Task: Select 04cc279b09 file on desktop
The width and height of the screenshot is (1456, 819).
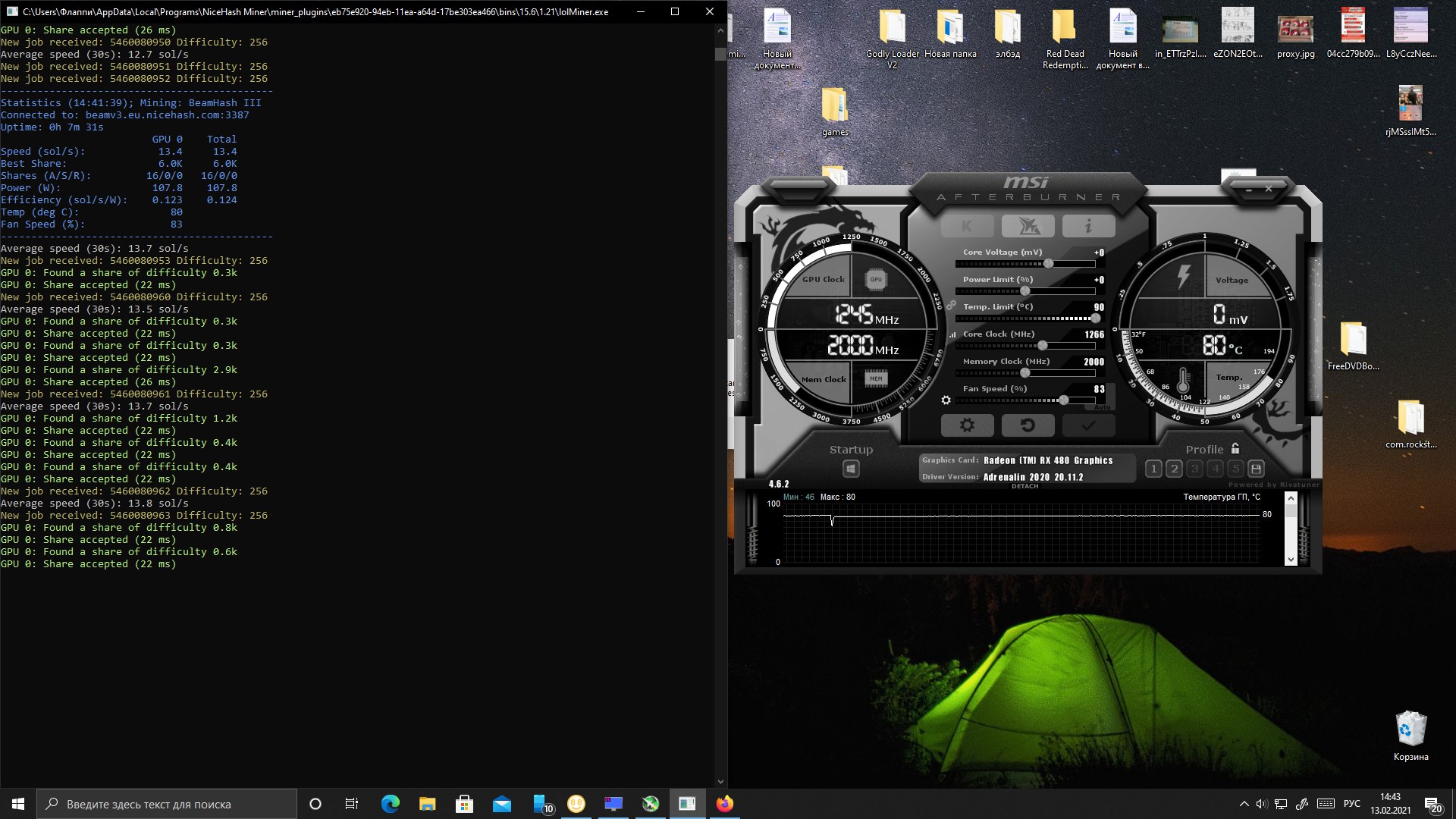Action: (1353, 34)
